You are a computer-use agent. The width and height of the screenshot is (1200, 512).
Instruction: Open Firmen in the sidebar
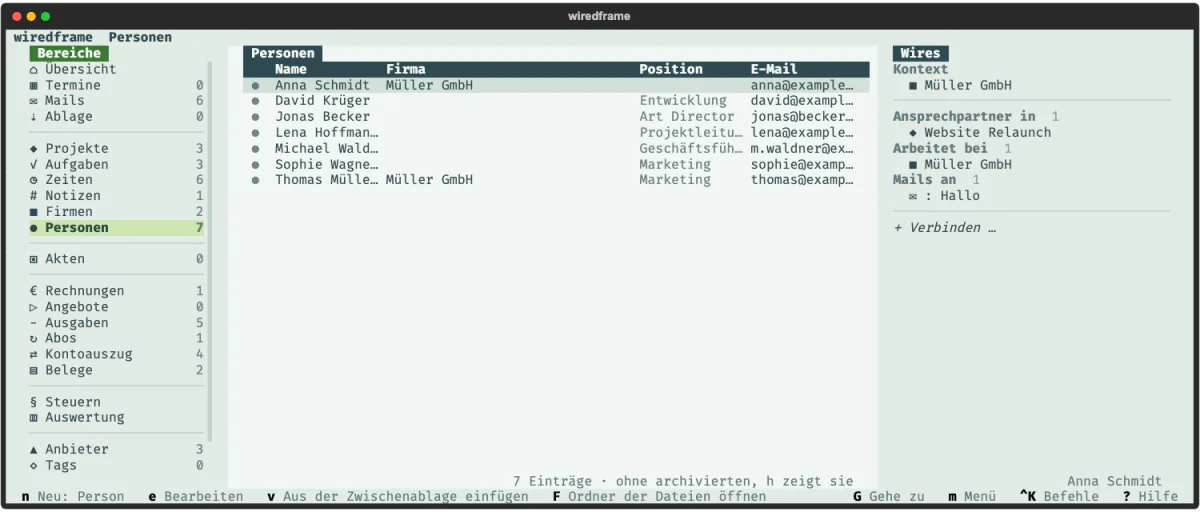point(117,212)
